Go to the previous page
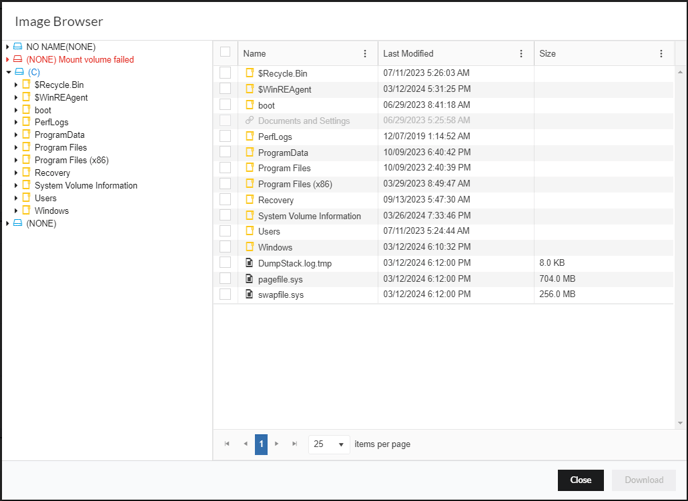This screenshot has height=501, width=688. (x=245, y=444)
